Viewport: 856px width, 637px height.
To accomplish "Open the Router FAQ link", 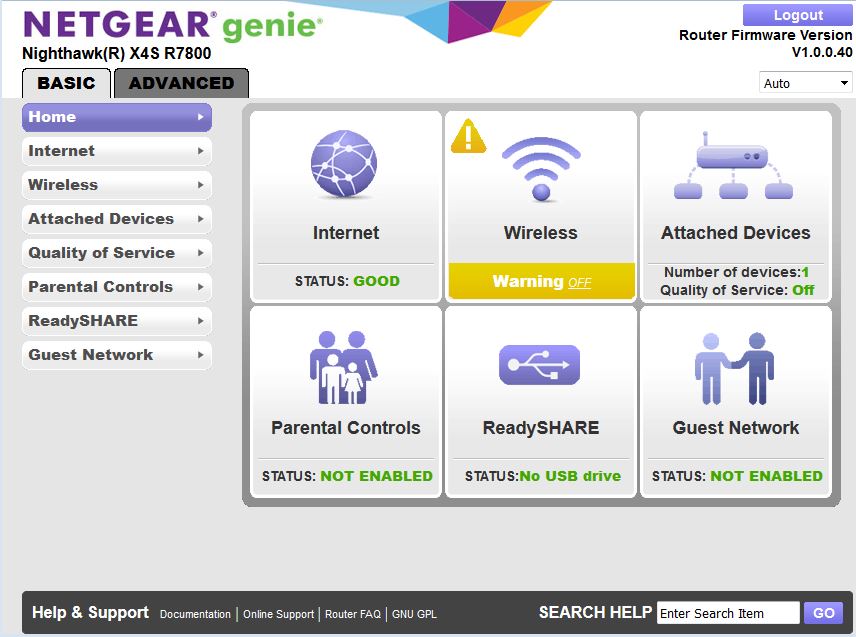I will point(353,614).
